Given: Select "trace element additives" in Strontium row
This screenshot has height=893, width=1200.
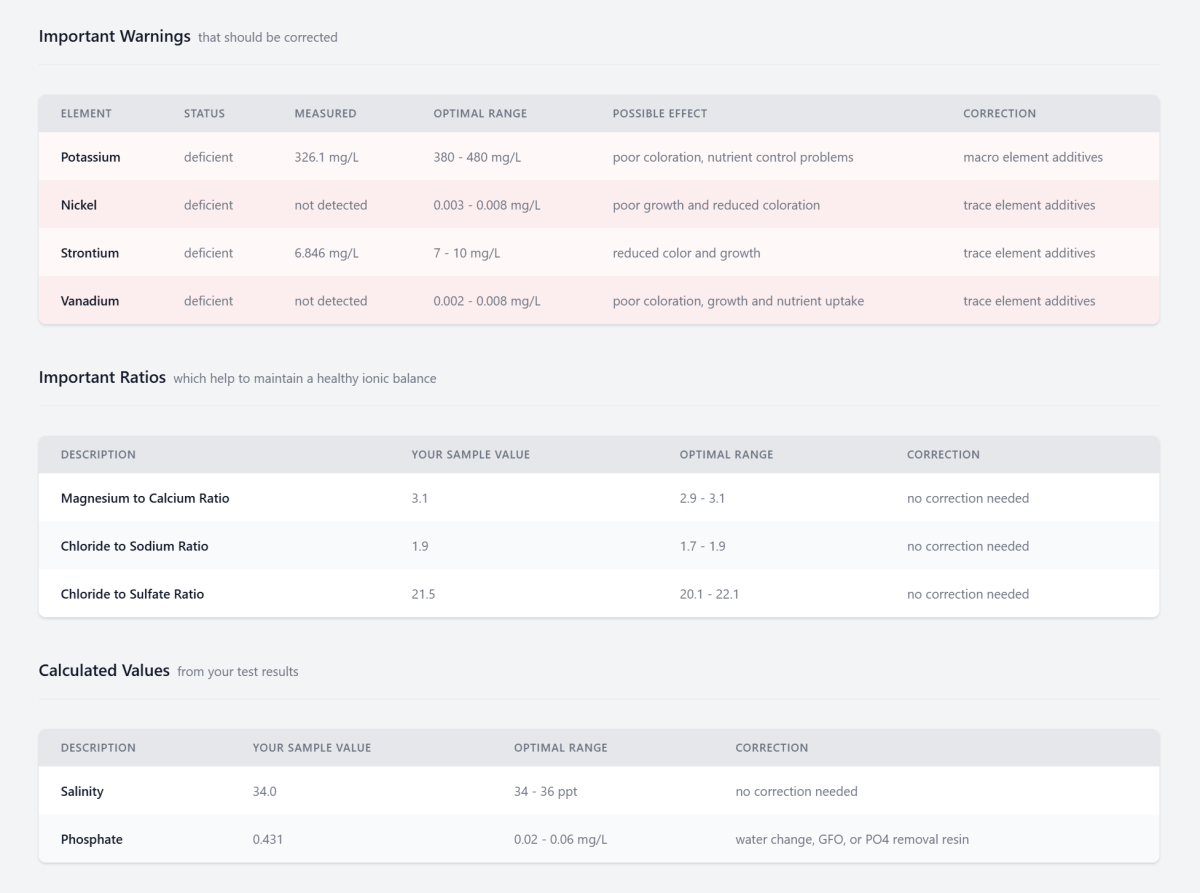Looking at the screenshot, I should 1029,253.
